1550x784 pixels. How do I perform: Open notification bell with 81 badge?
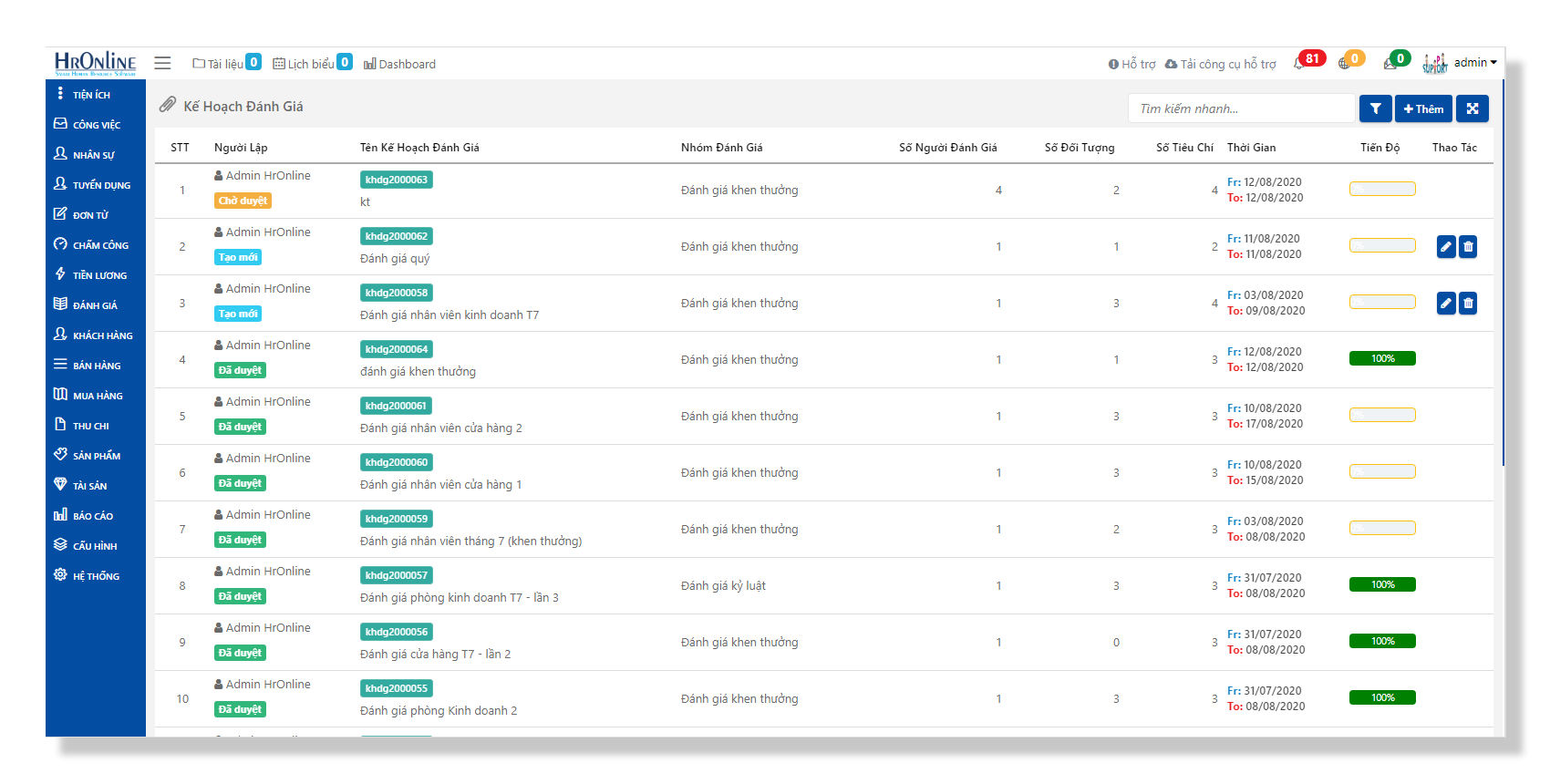coord(1299,63)
